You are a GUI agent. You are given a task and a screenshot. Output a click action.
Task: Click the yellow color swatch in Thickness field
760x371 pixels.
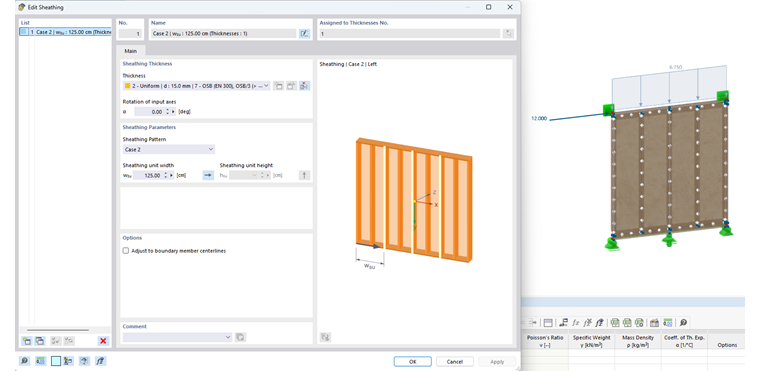(x=127, y=86)
